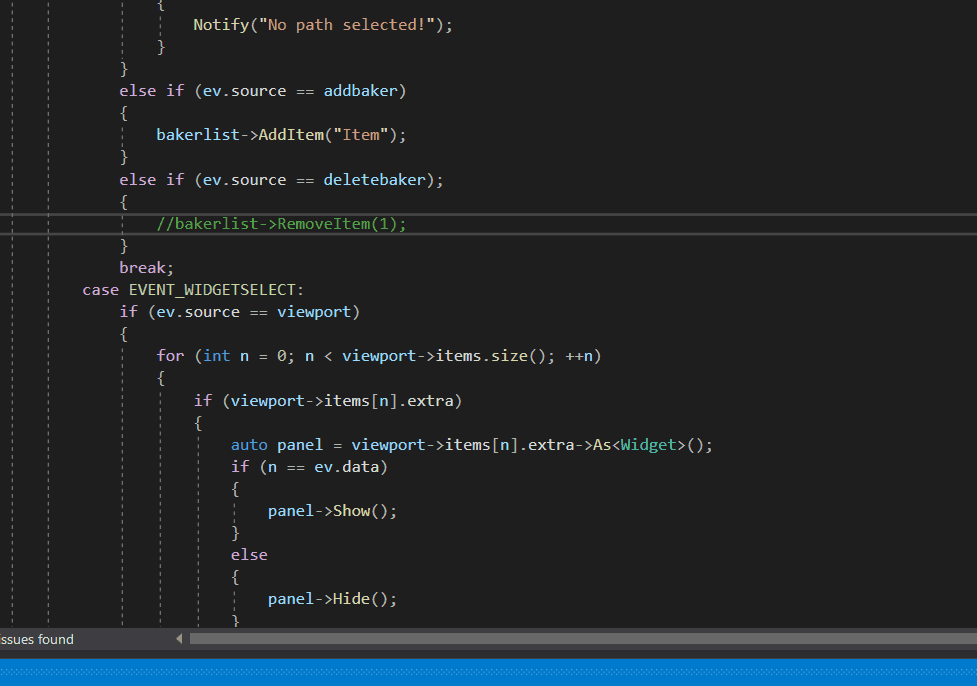977x686 pixels.
Task: Click the auto keyword
Action: 249,445
